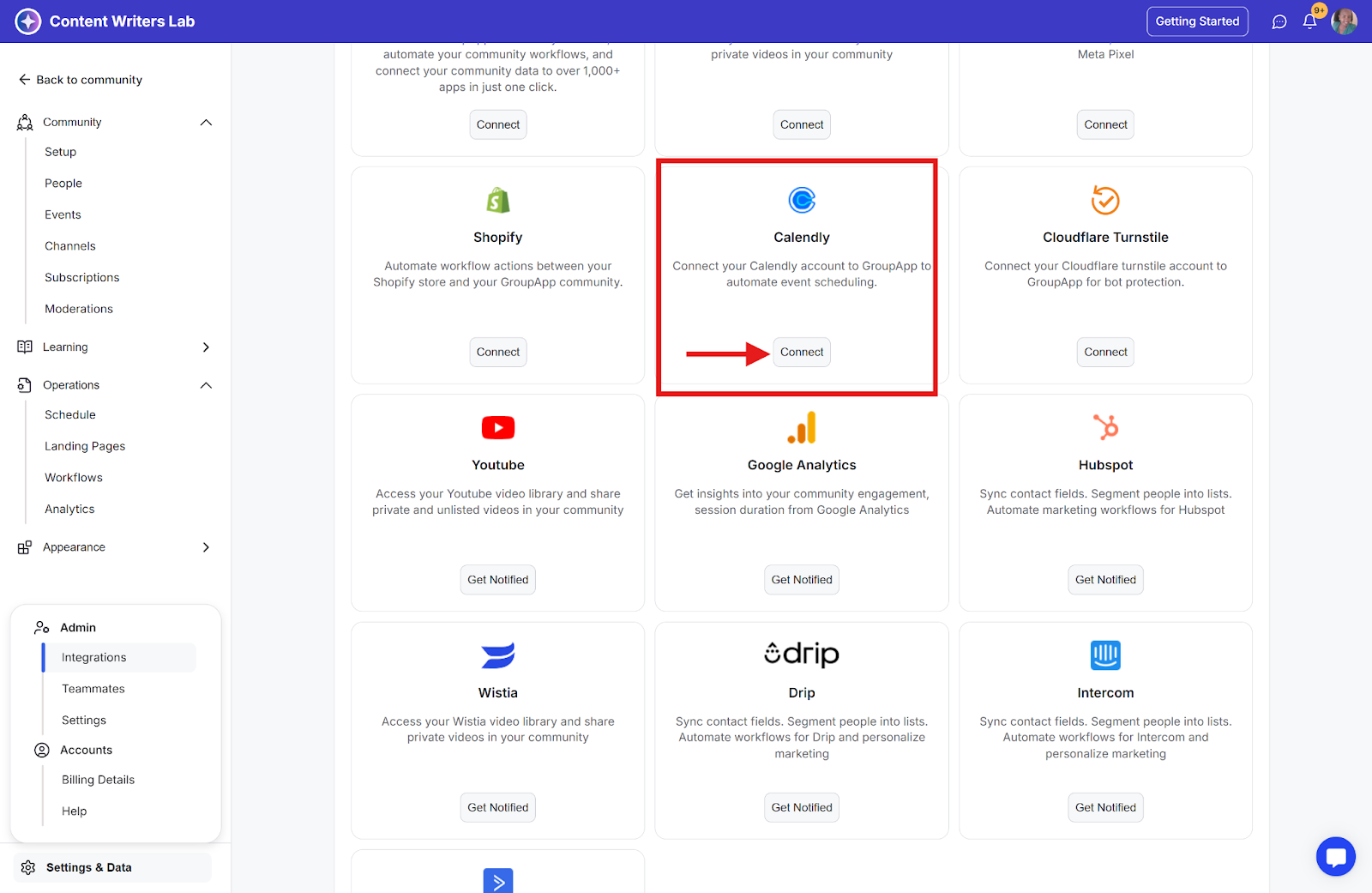Click the Cloudflare Turnstile logo icon
The width and height of the screenshot is (1372, 893).
(x=1105, y=201)
